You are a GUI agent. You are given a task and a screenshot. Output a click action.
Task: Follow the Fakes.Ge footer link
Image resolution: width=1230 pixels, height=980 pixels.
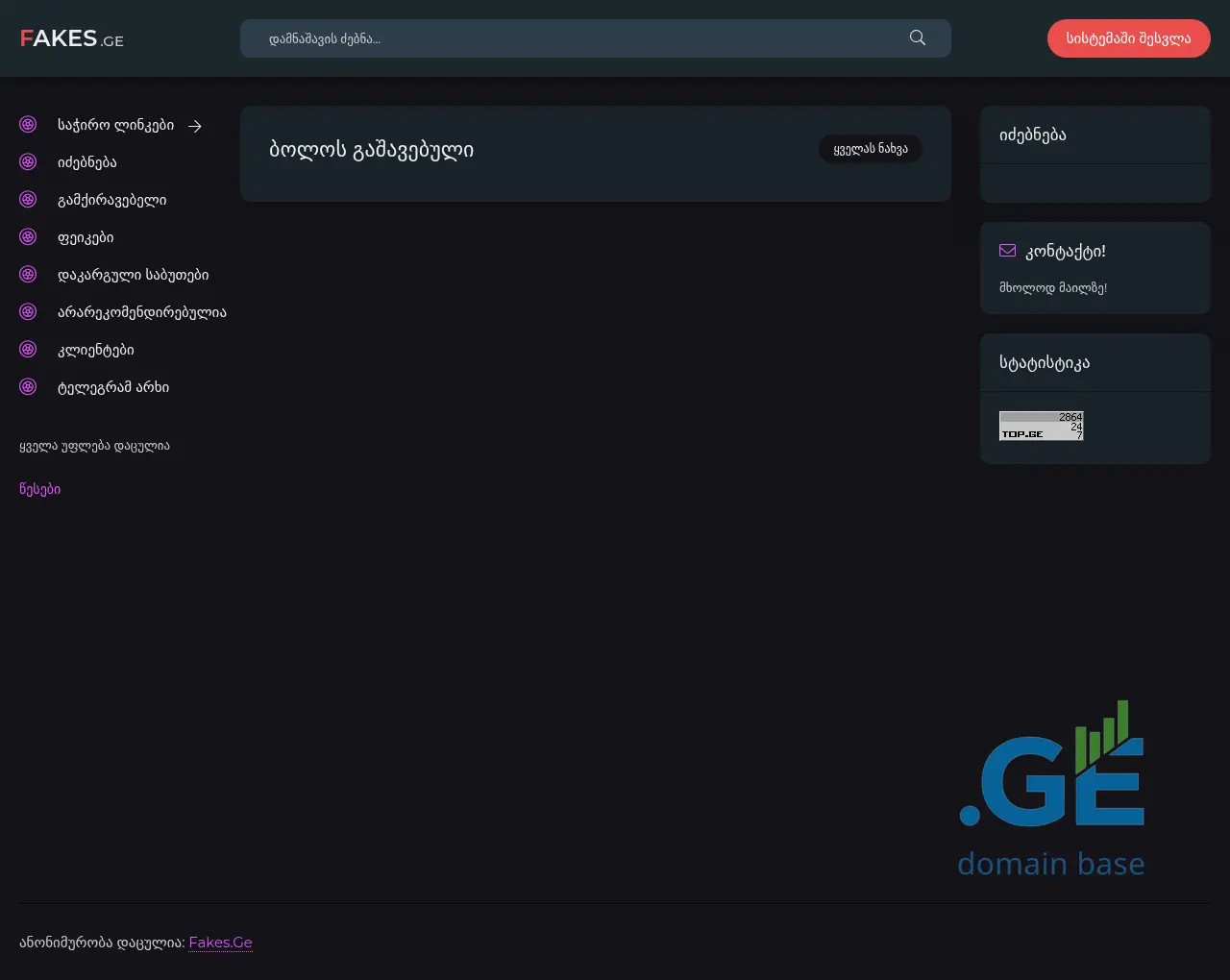point(220,943)
